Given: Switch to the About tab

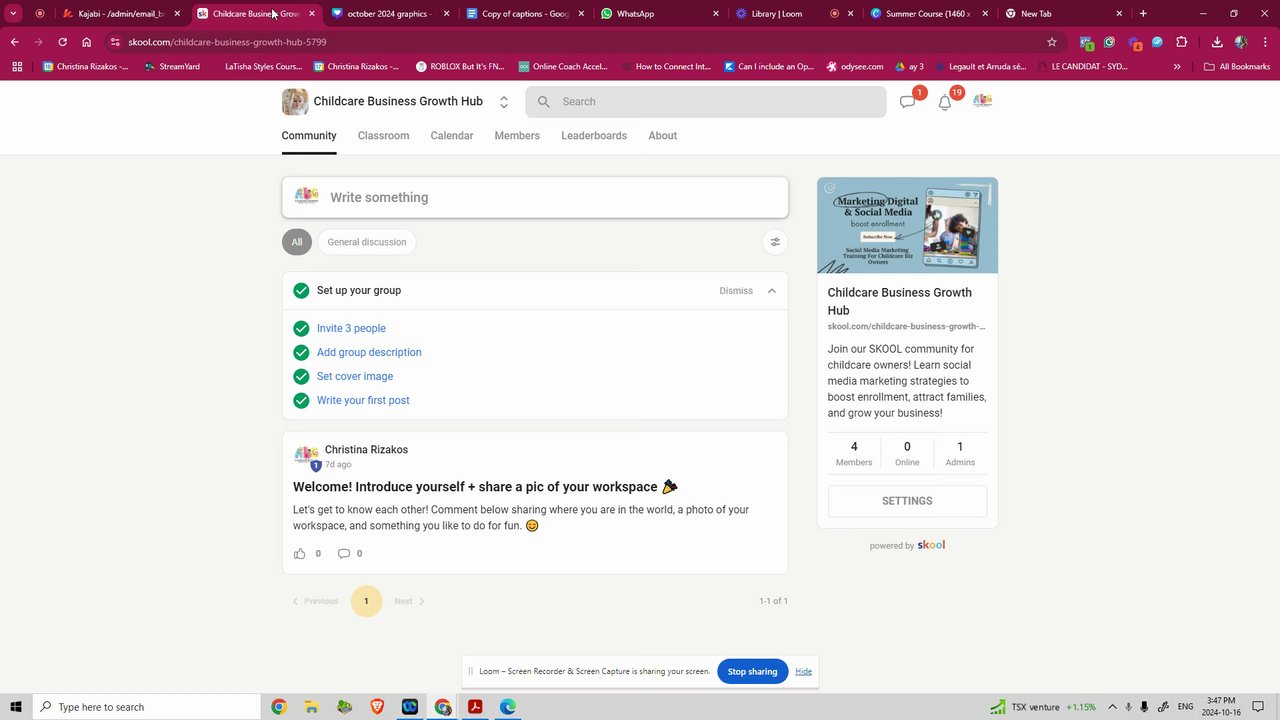Looking at the screenshot, I should coord(663,136).
